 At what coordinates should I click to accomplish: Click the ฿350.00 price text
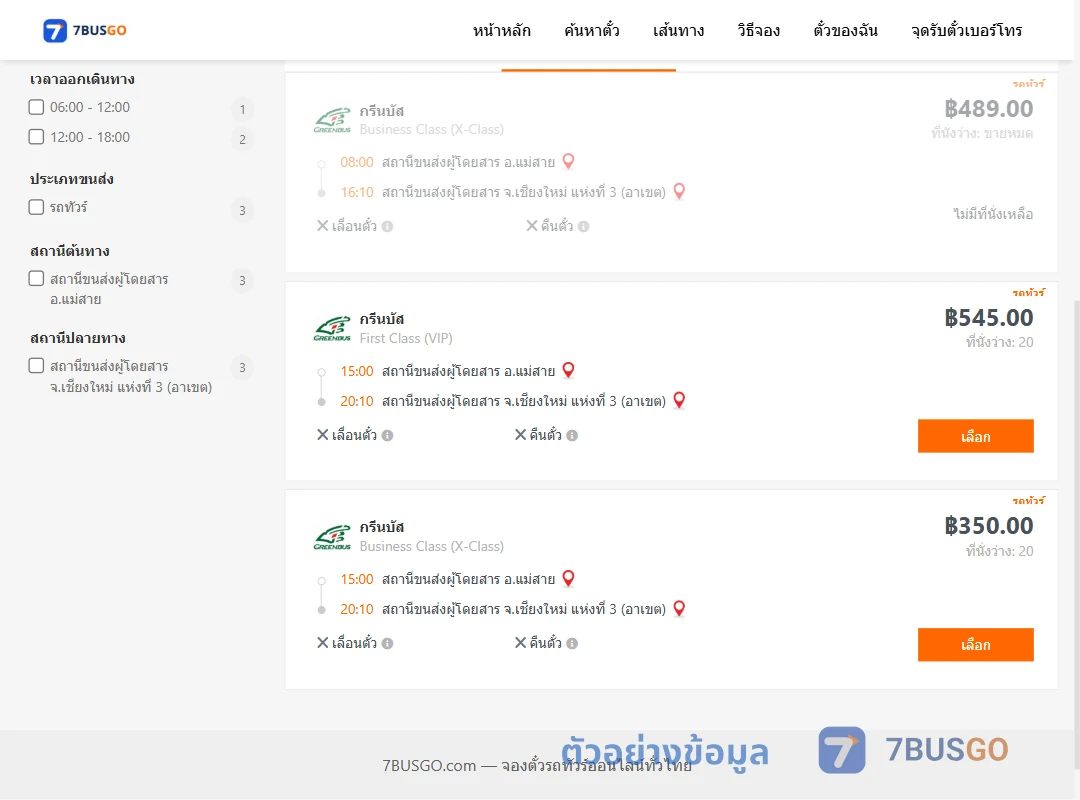[988, 526]
